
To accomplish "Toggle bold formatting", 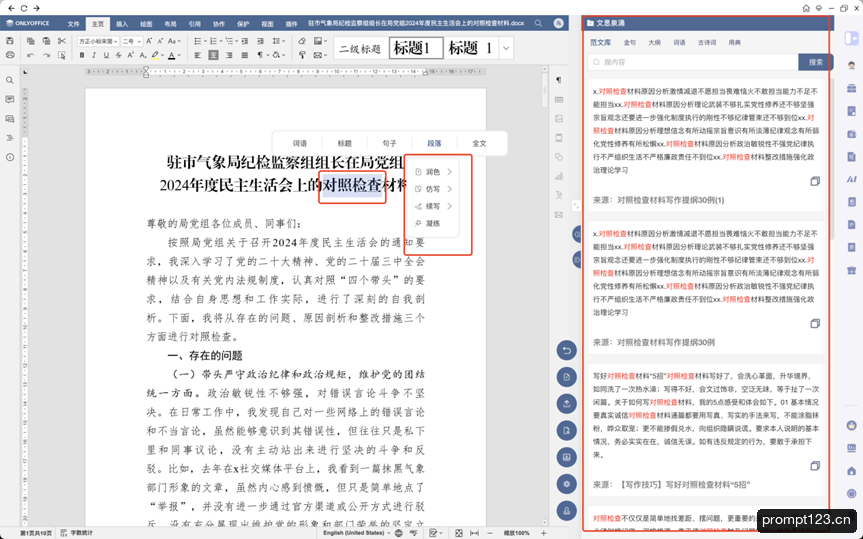I will coord(82,55).
